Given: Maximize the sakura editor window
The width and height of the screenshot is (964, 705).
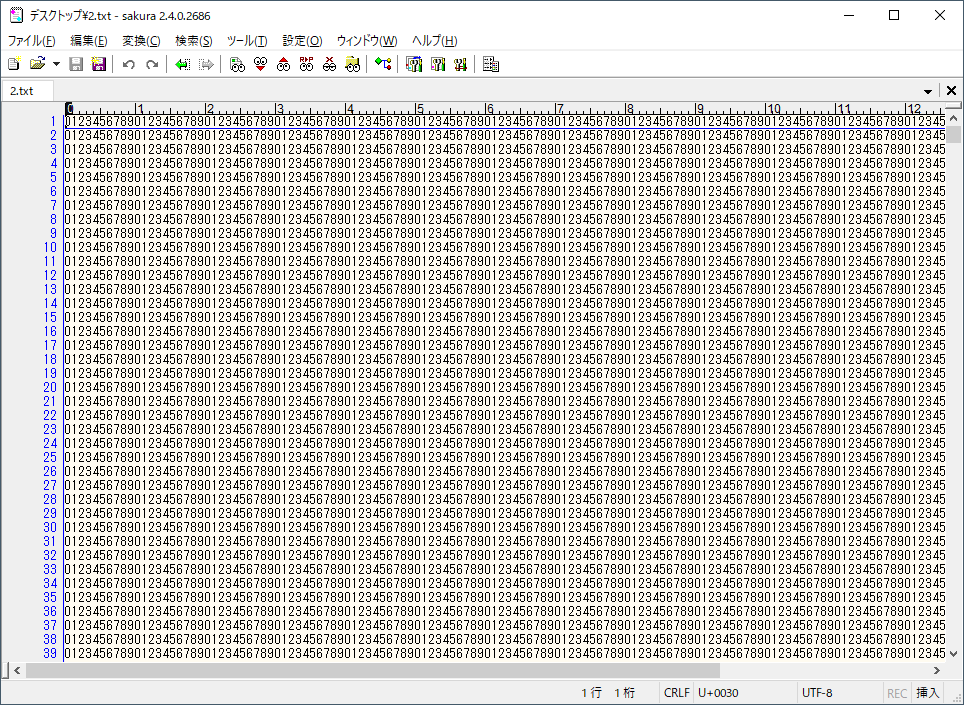Looking at the screenshot, I should tap(895, 15).
